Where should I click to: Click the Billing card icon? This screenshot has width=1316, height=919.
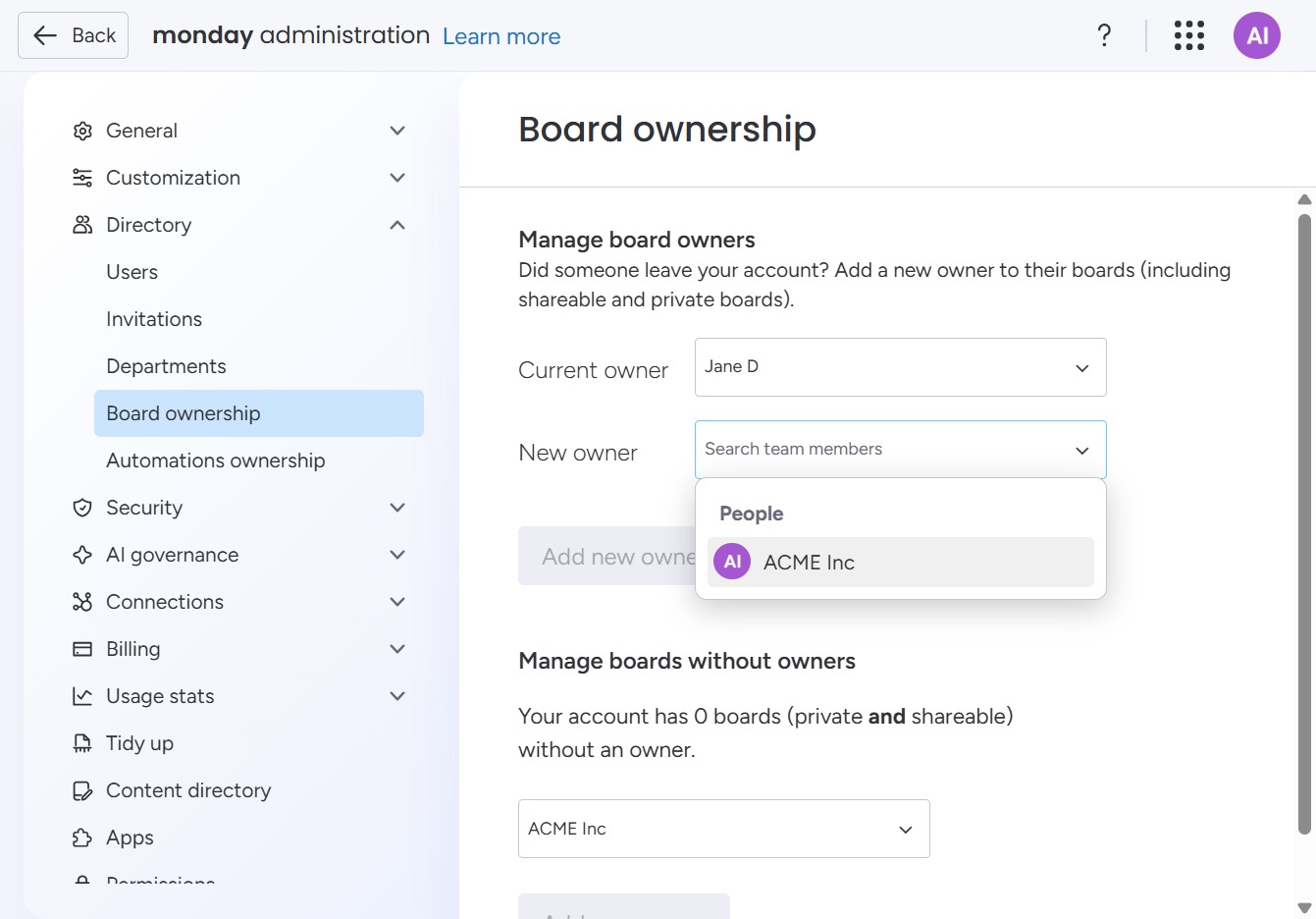[82, 649]
